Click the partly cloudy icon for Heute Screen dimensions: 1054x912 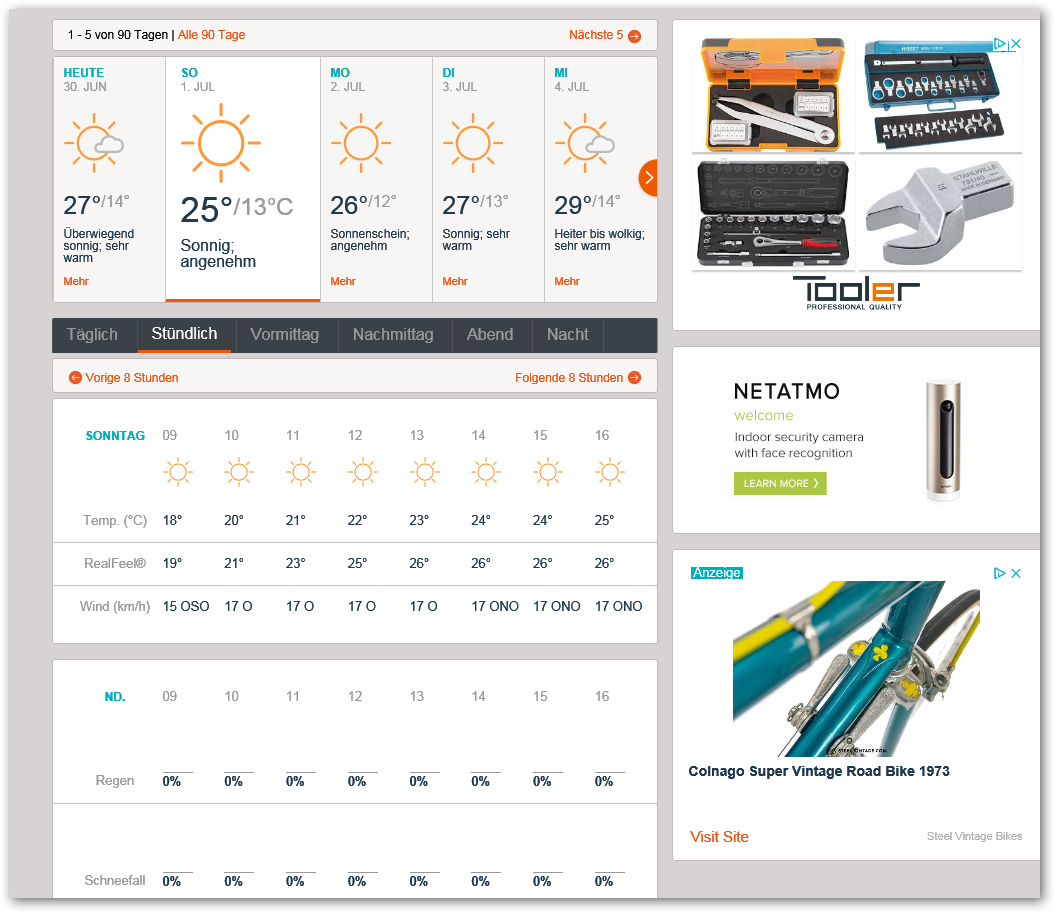coord(94,142)
